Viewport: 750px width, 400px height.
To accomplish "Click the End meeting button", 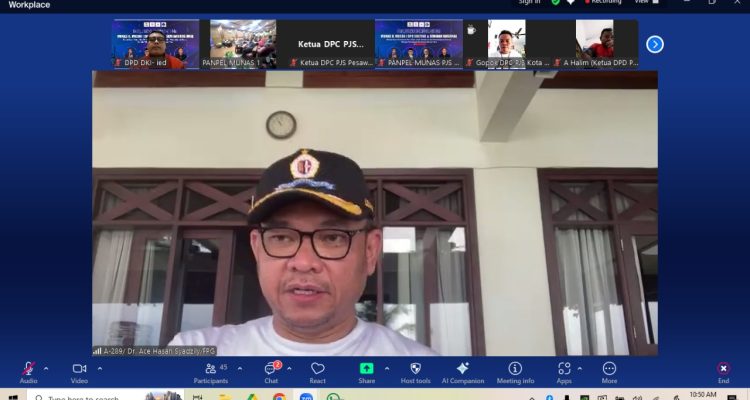I will [723, 370].
